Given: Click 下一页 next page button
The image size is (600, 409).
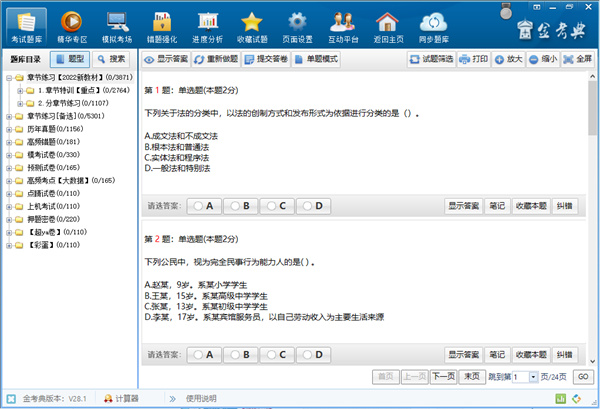Looking at the screenshot, I should tap(442, 376).
